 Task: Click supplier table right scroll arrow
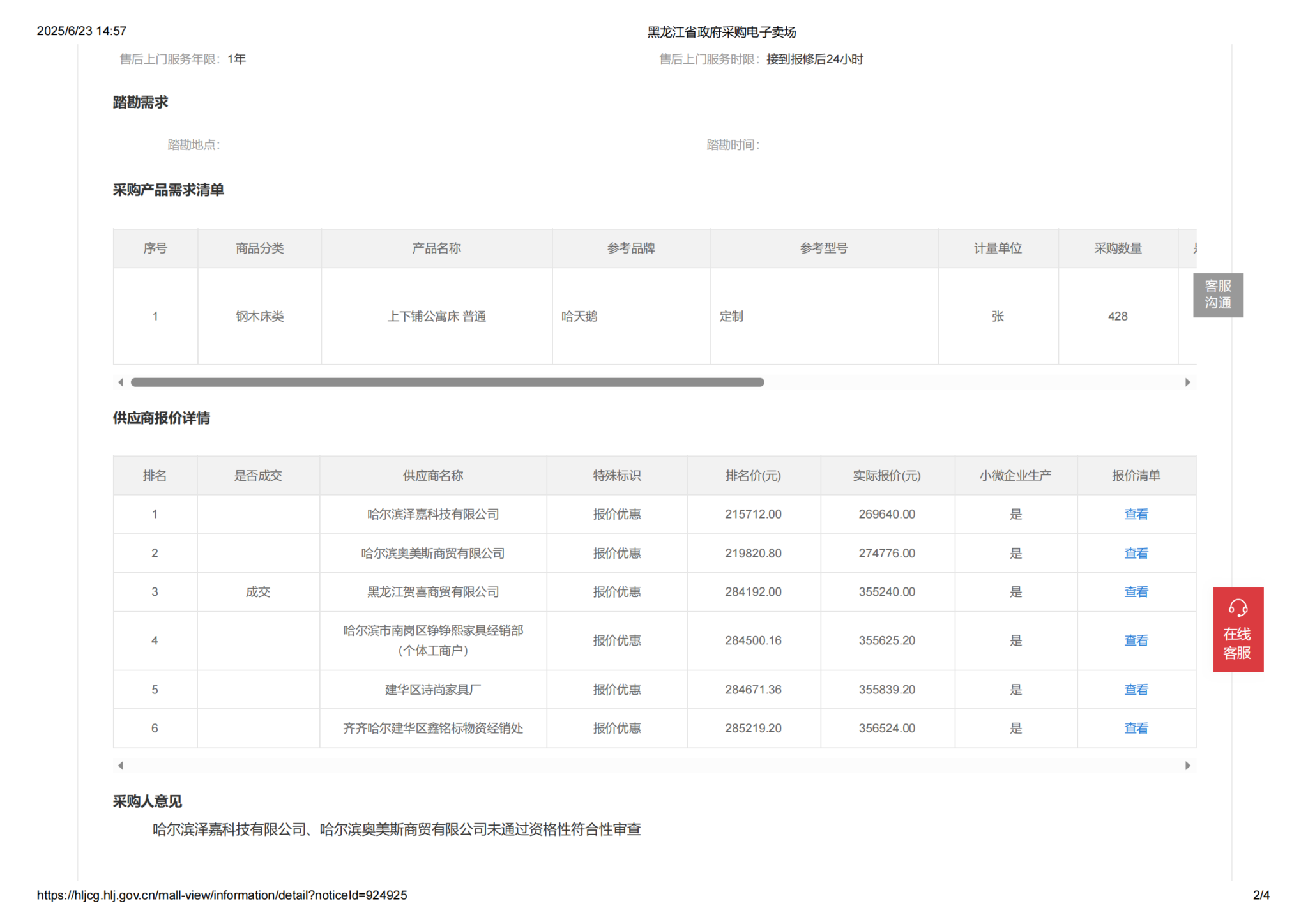tap(1187, 766)
